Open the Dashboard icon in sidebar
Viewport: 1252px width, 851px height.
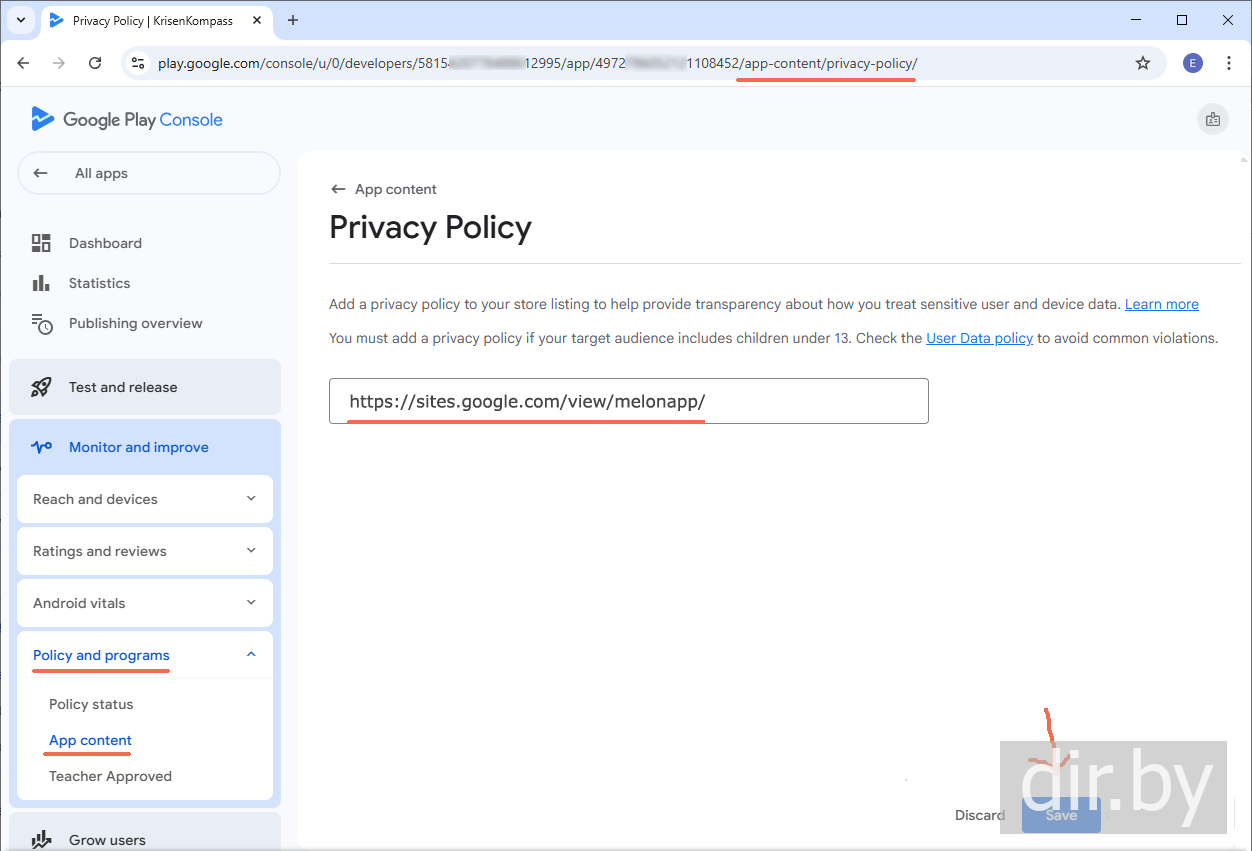click(x=41, y=243)
